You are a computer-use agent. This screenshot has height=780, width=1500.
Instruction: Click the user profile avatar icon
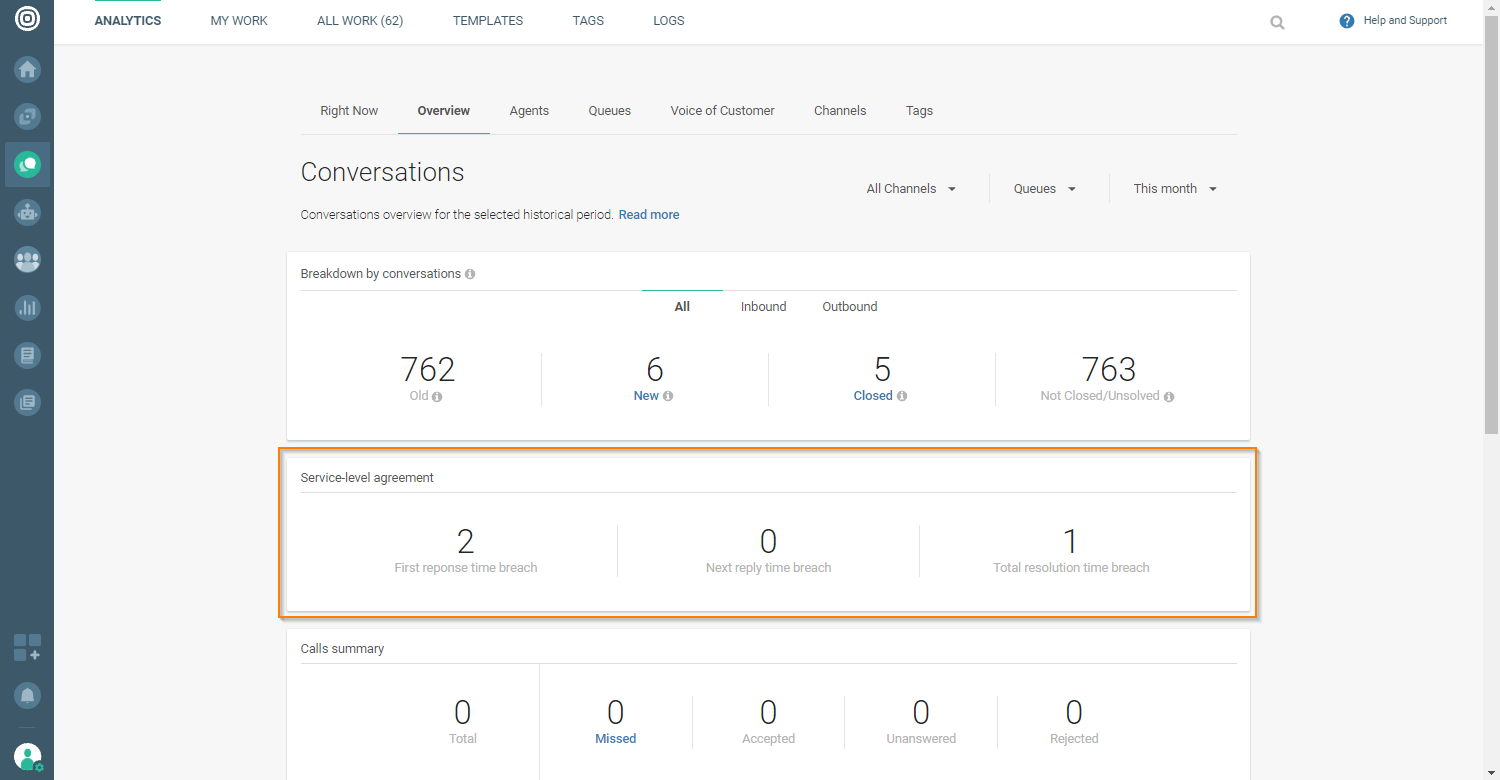point(27,757)
